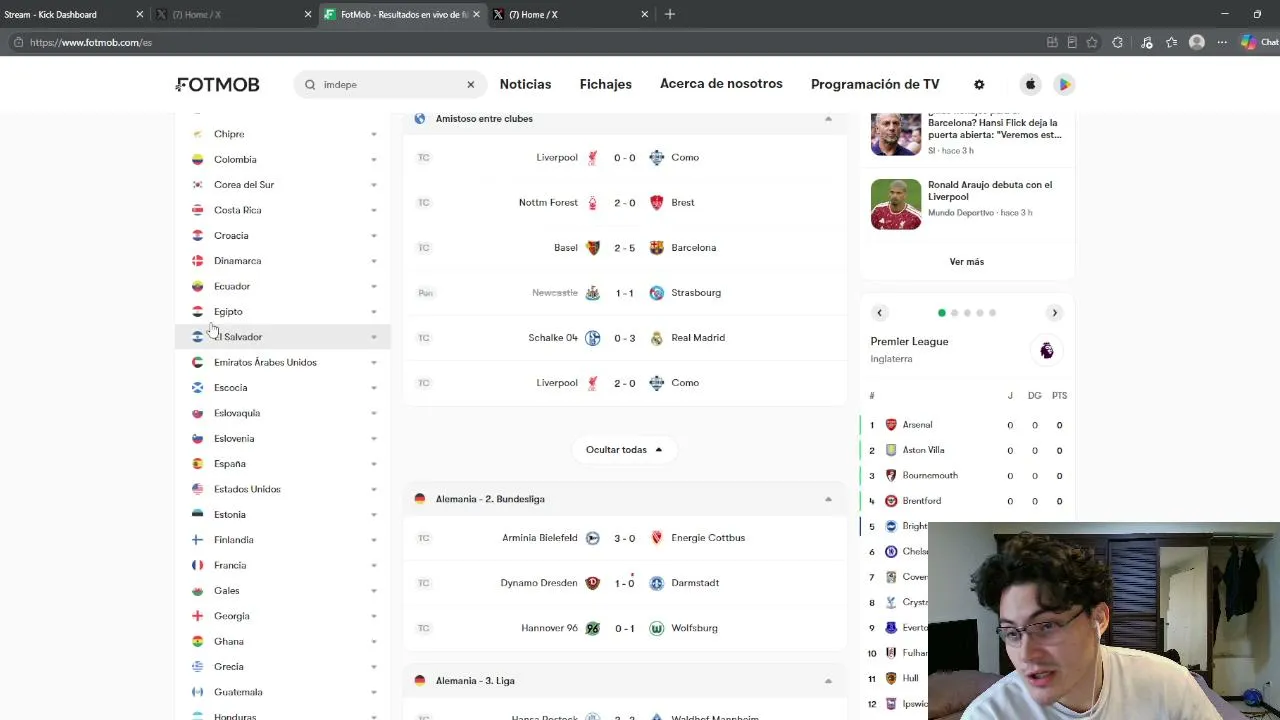Open the Ronald Araujo debuta con el Liverpool article
Image resolution: width=1280 pixels, height=720 pixels.
pyautogui.click(x=990, y=191)
